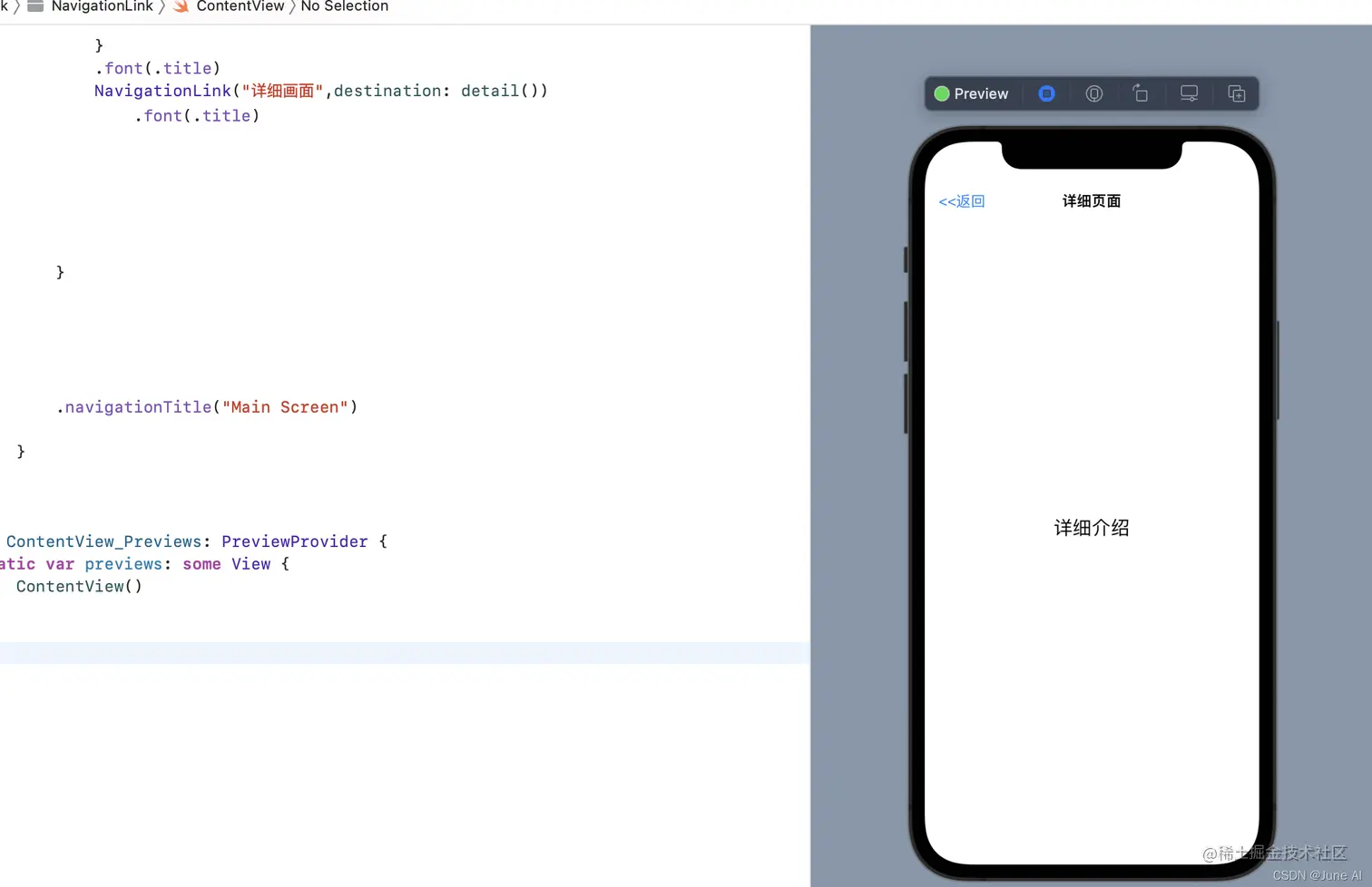Click "Main Screen" string in code
Viewport: 1372px width, 887px height.
285,407
